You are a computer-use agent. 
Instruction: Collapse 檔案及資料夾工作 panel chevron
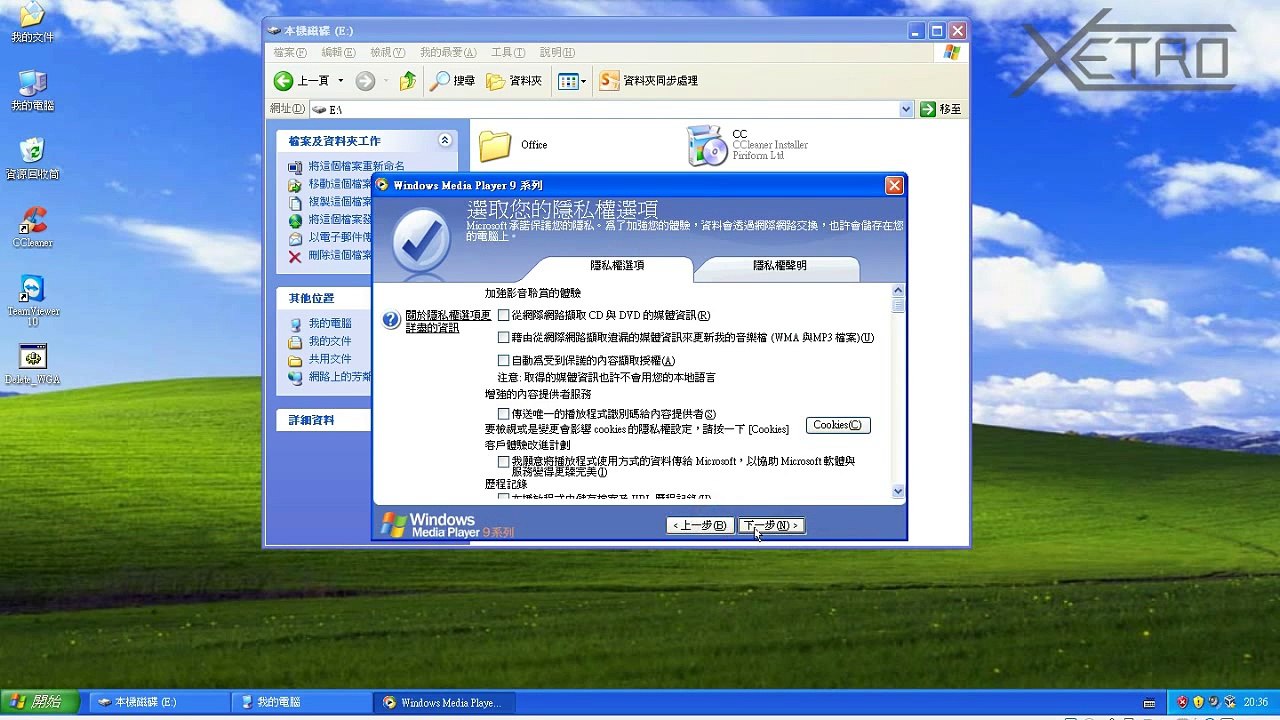click(445, 141)
